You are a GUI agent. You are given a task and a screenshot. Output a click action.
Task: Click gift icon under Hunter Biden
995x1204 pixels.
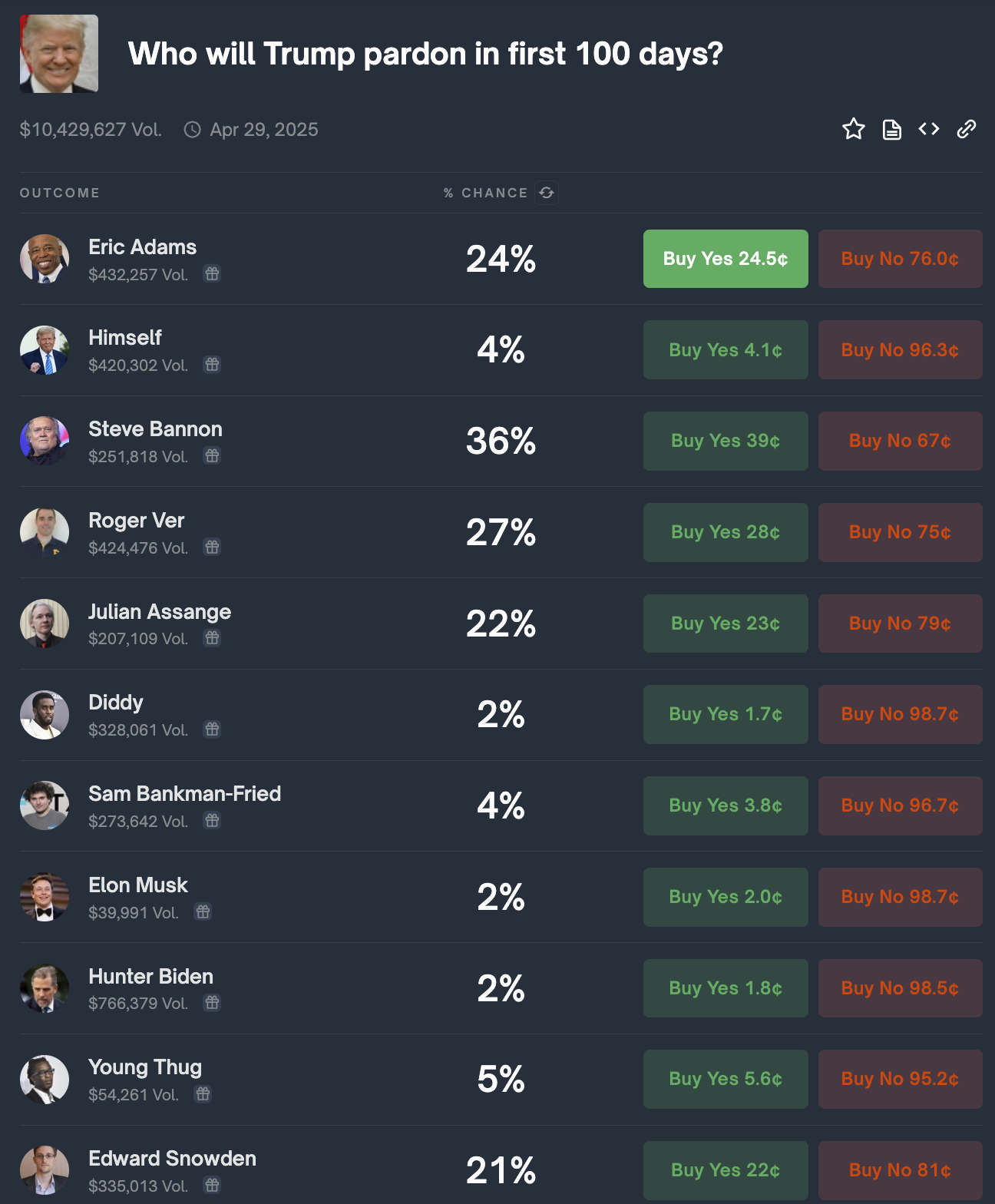click(212, 1002)
